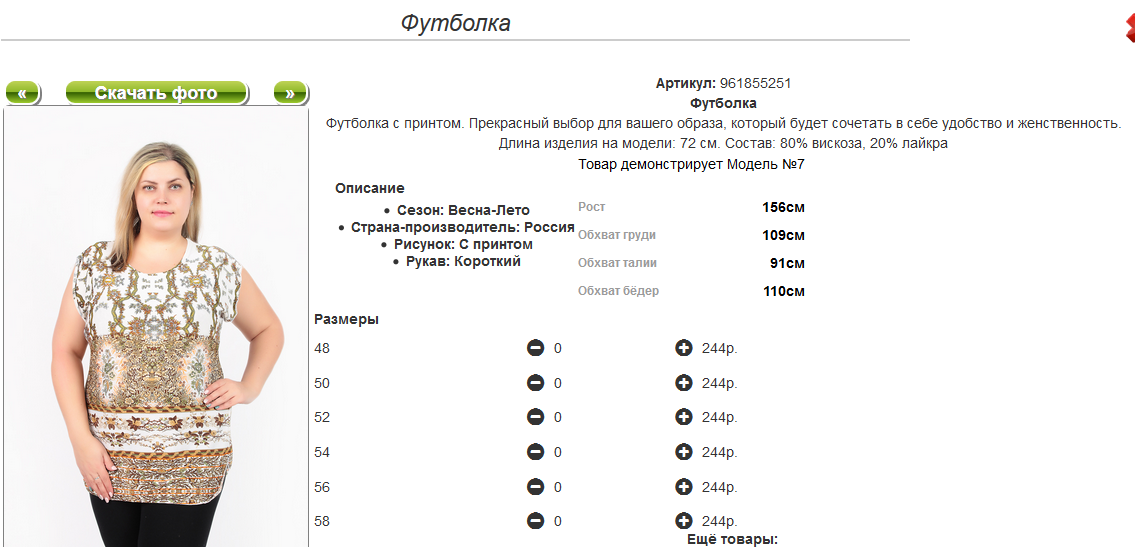Open the product photo of the model

tap(156, 328)
